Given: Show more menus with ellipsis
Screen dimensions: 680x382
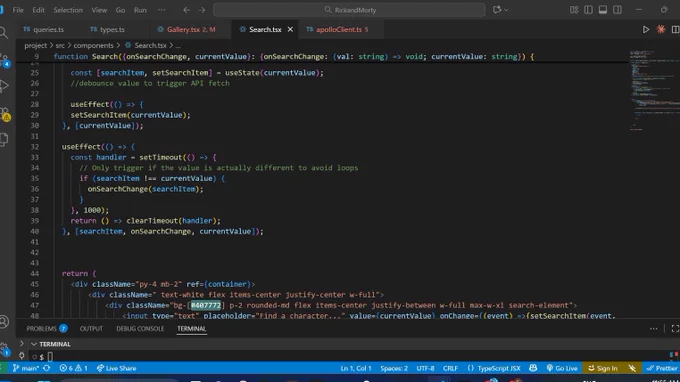Looking at the screenshot, I should click(x=161, y=10).
